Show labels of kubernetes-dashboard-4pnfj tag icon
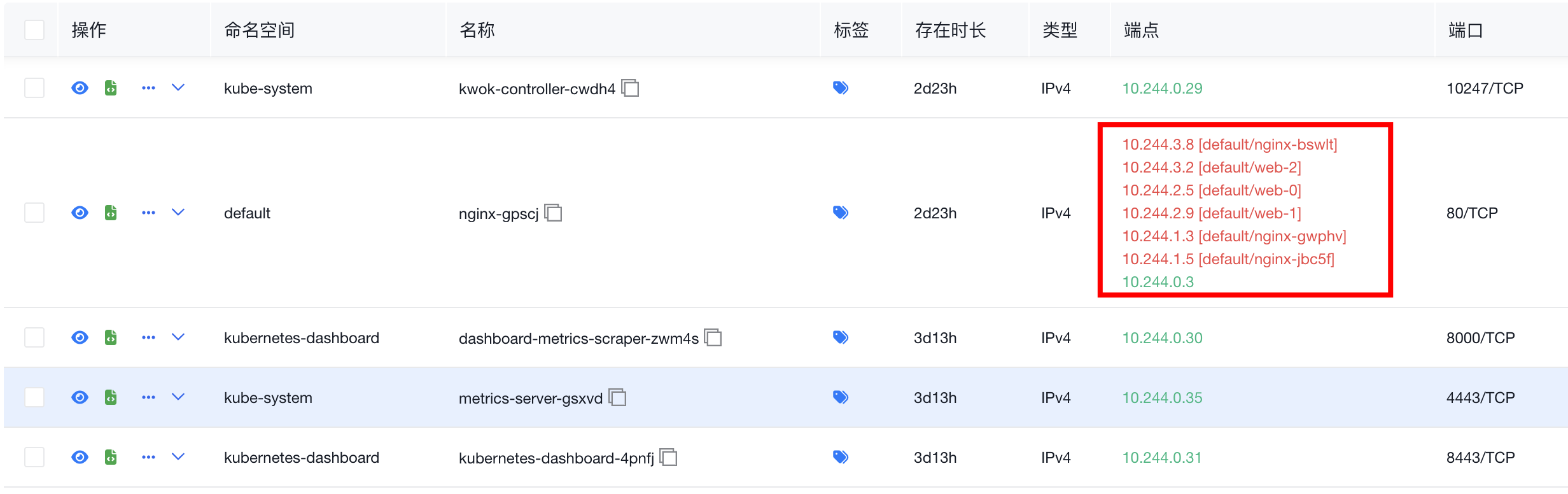1568x494 pixels. pos(841,457)
